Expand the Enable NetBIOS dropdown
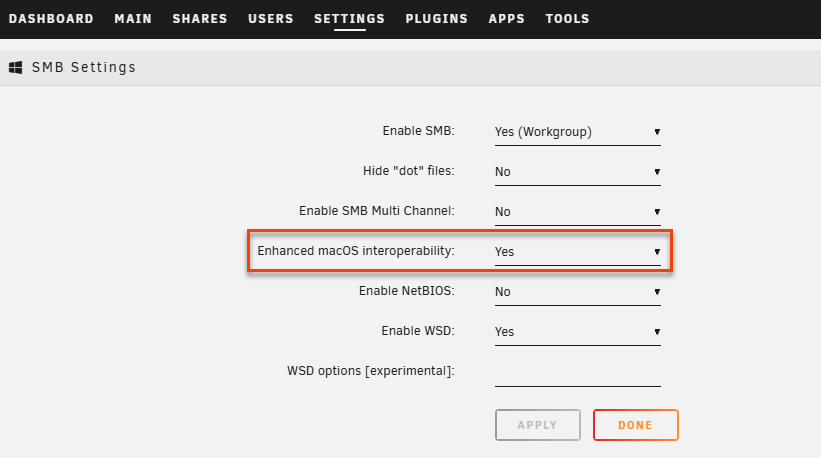 (577, 292)
